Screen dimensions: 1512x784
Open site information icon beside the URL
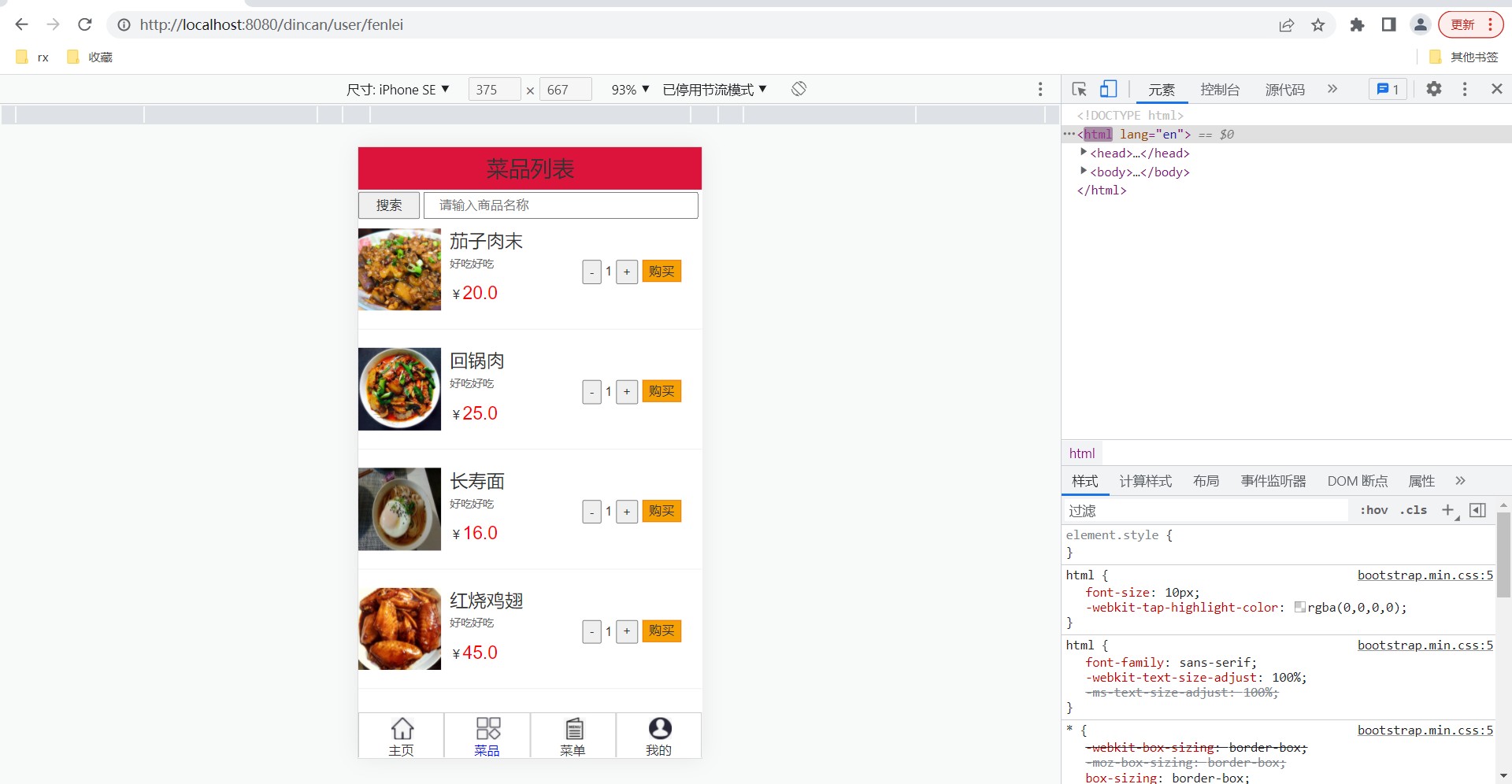[x=124, y=25]
